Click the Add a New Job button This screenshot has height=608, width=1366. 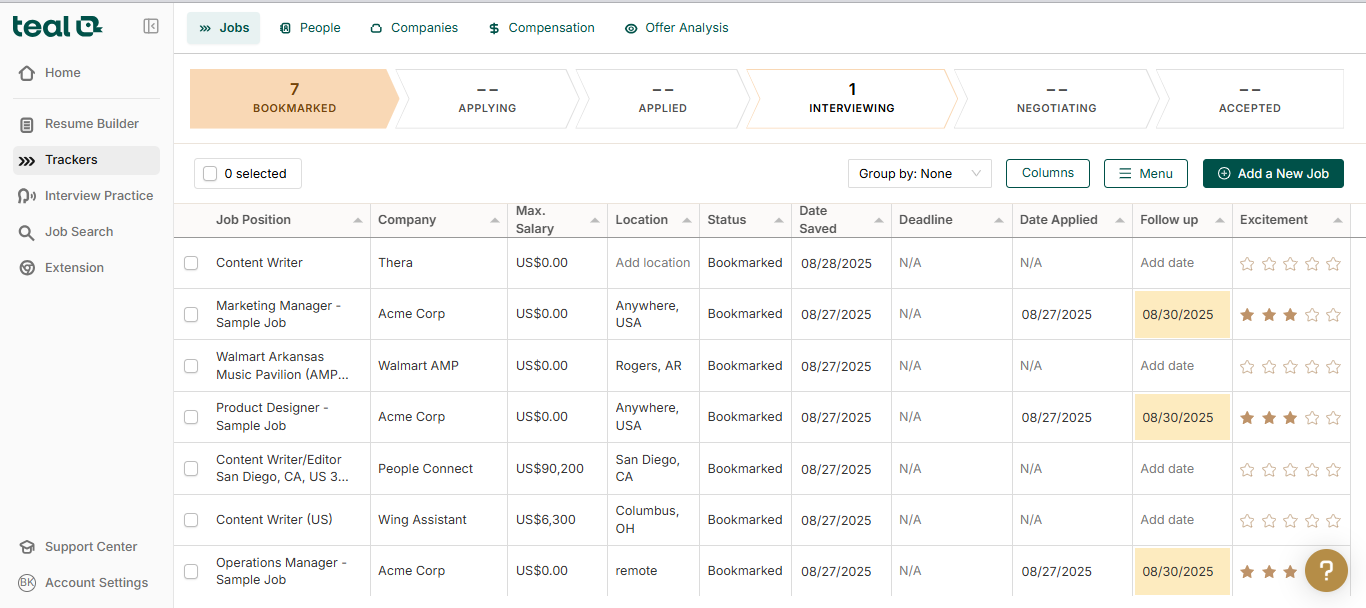1273,173
